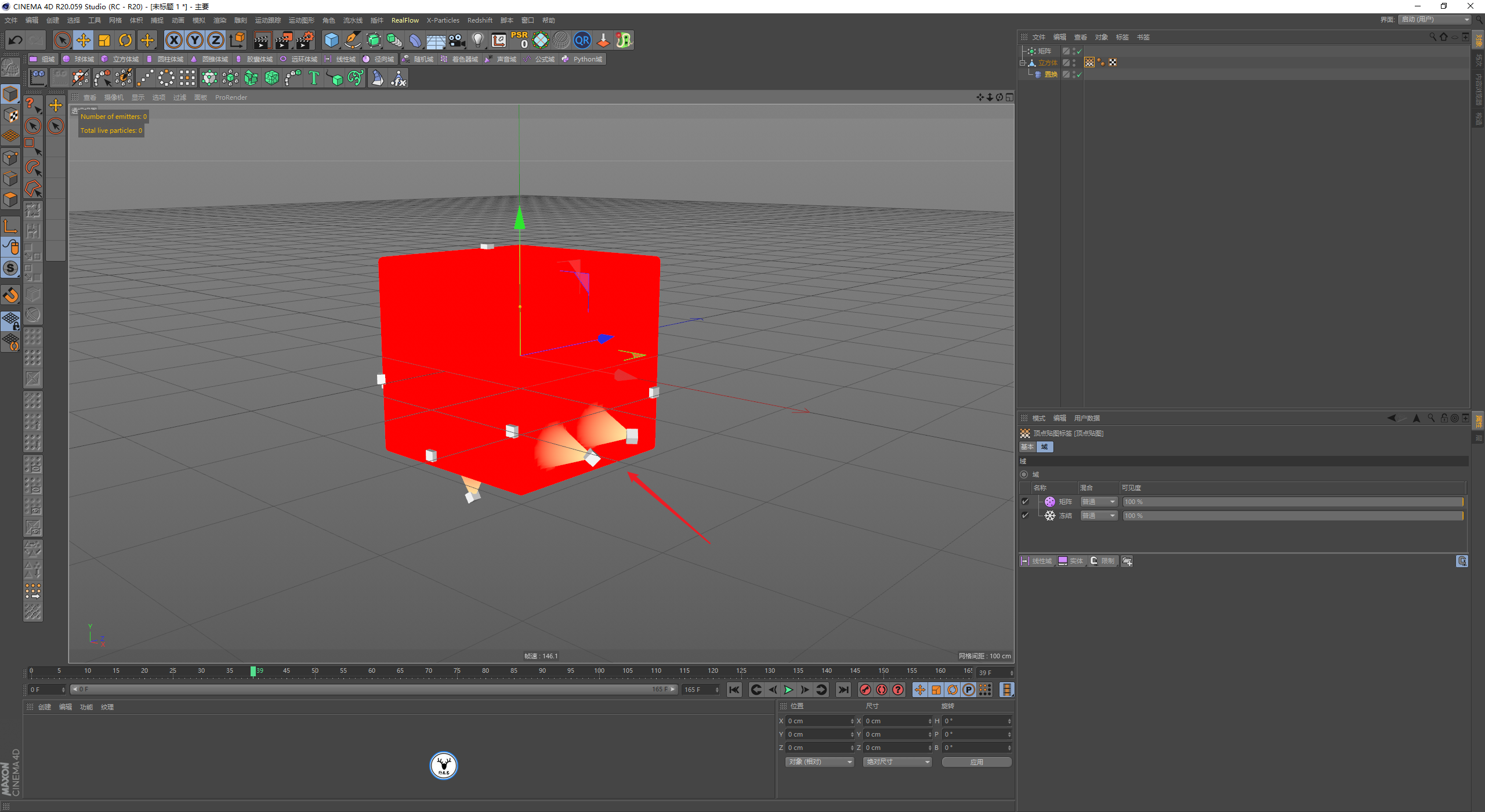This screenshot has width=1485, height=812.
Task: Click the Undo arrow icon
Action: coord(16,40)
